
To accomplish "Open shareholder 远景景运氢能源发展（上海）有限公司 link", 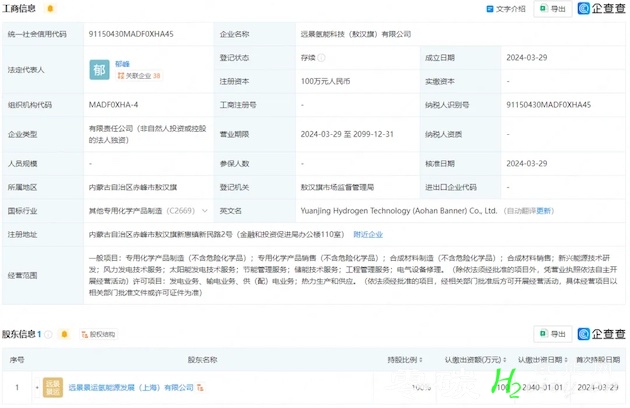I will 131,387.
